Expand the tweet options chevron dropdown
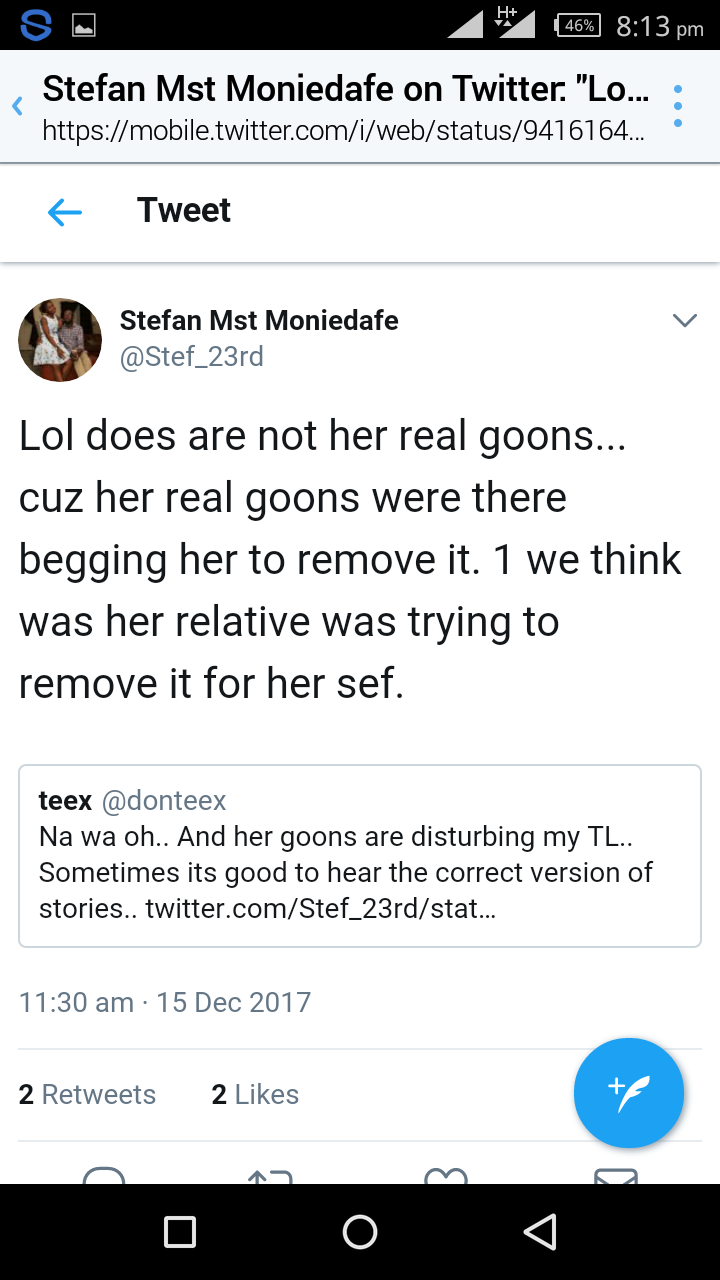This screenshot has height=1280, width=720. click(x=685, y=321)
